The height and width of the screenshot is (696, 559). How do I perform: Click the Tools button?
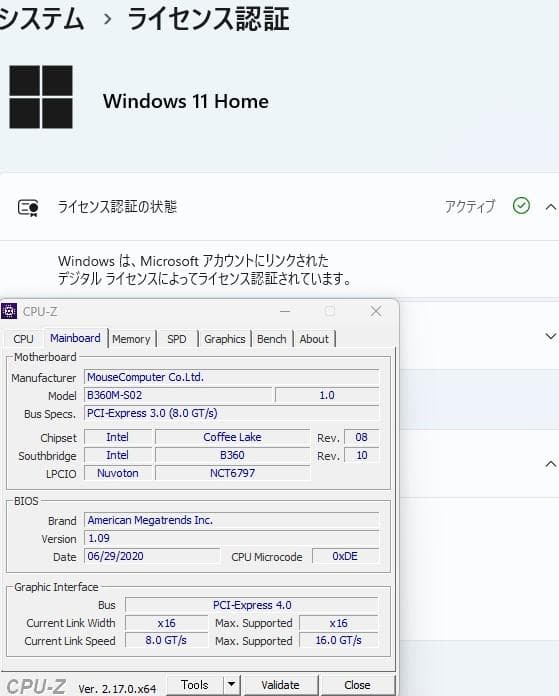click(194, 685)
